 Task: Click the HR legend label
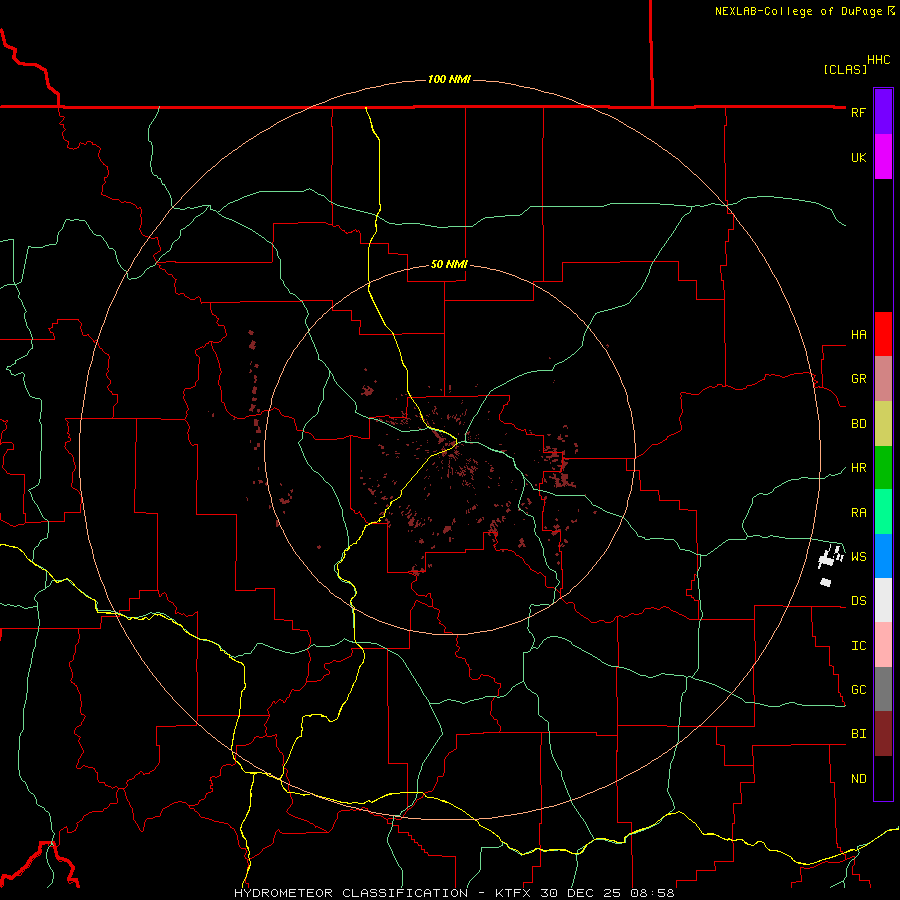[x=858, y=468]
